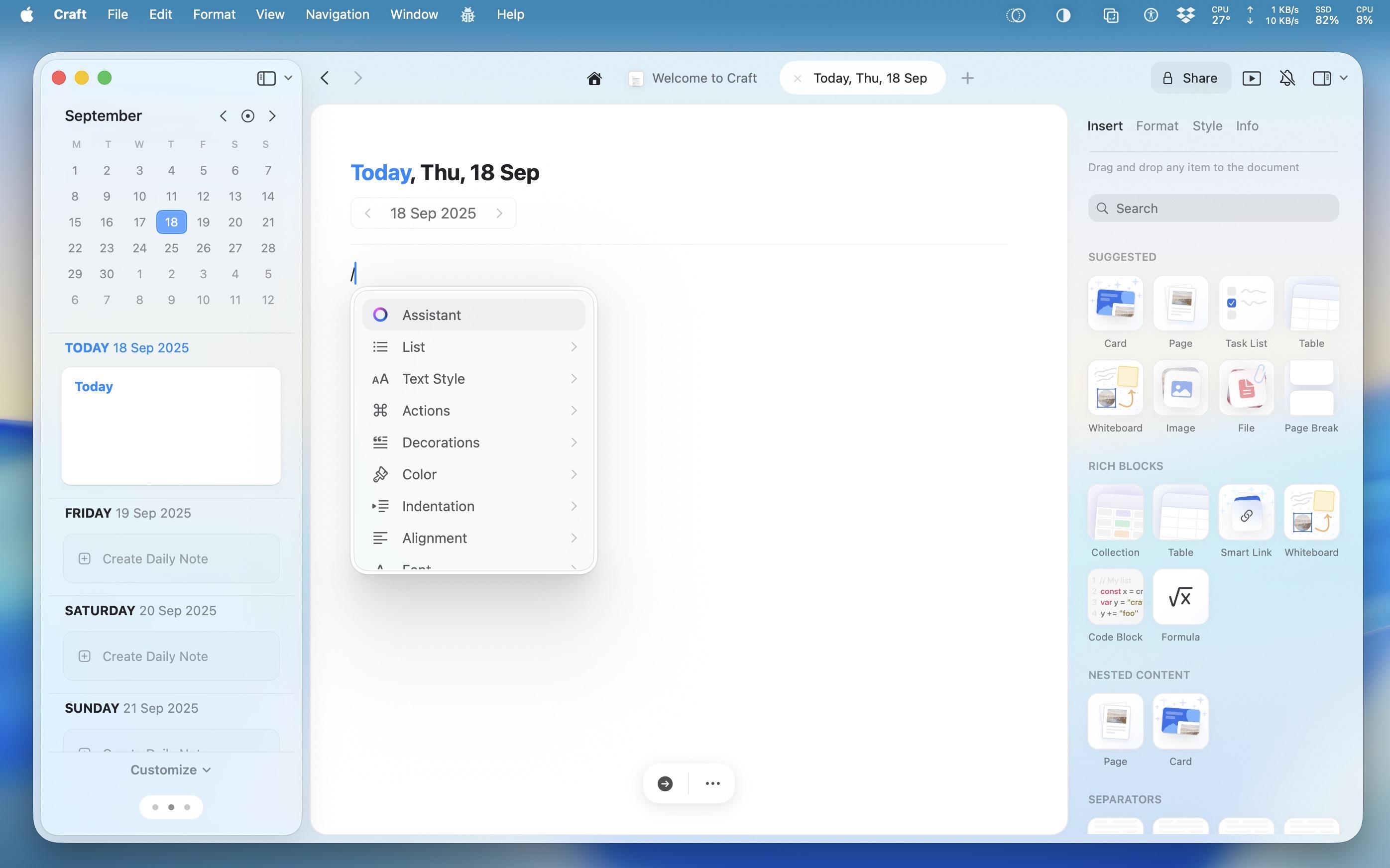Insert a Whiteboard from Rich Blocks

tap(1311, 512)
